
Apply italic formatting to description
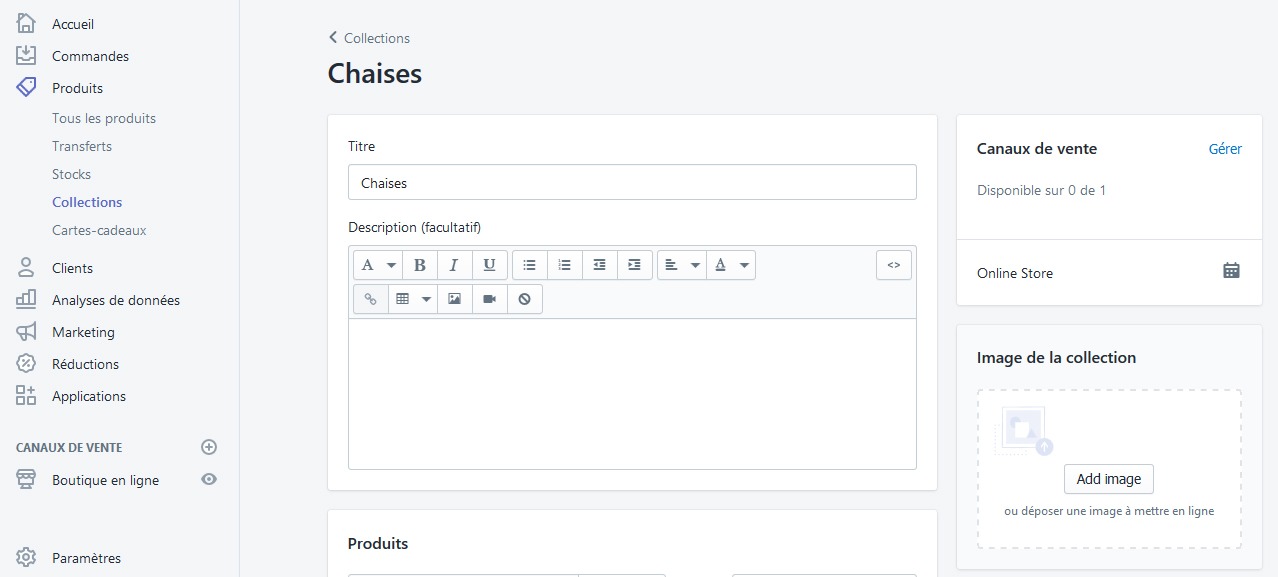pyautogui.click(x=454, y=265)
